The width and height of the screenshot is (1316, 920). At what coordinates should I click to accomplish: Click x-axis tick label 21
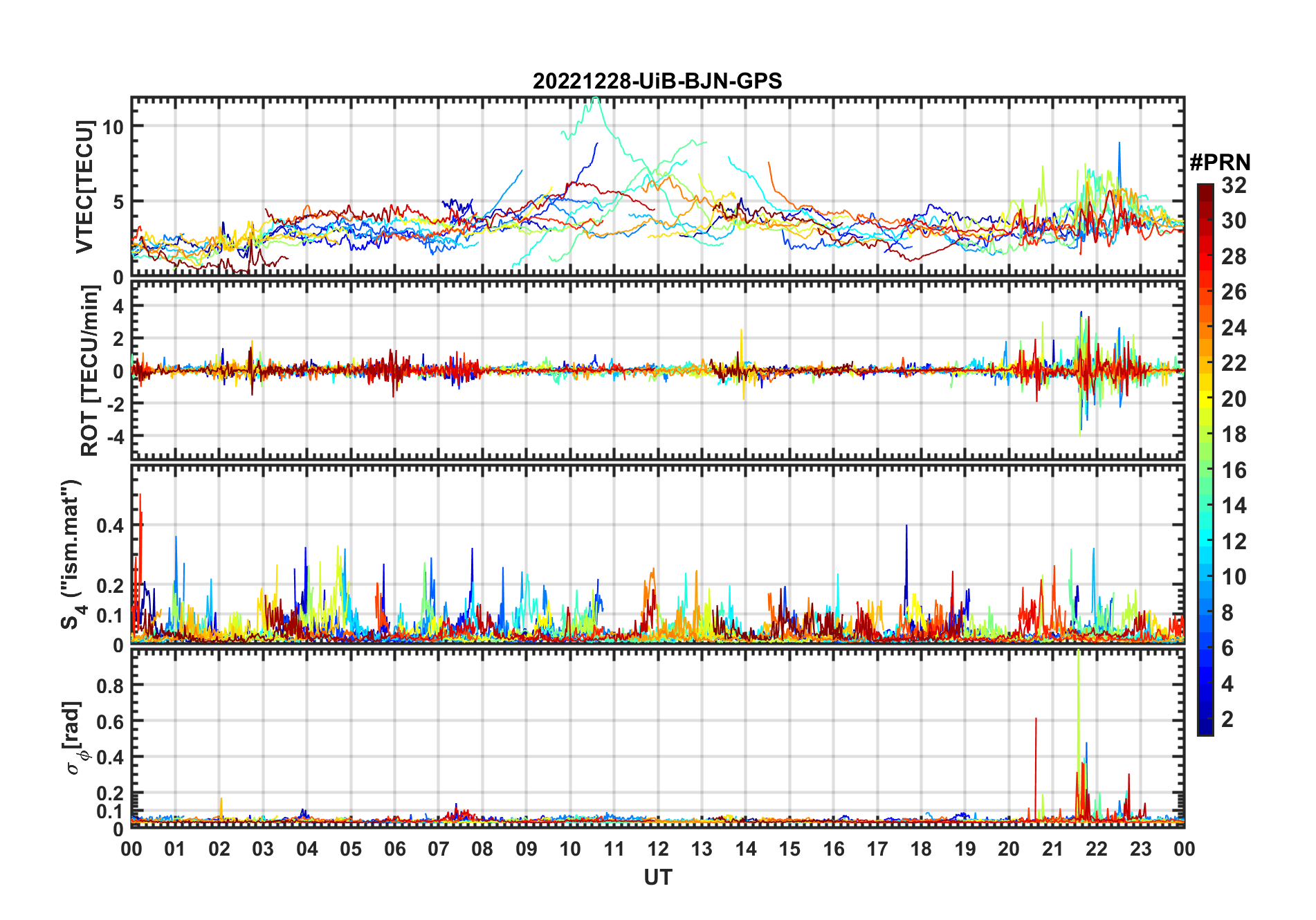pyautogui.click(x=1052, y=849)
